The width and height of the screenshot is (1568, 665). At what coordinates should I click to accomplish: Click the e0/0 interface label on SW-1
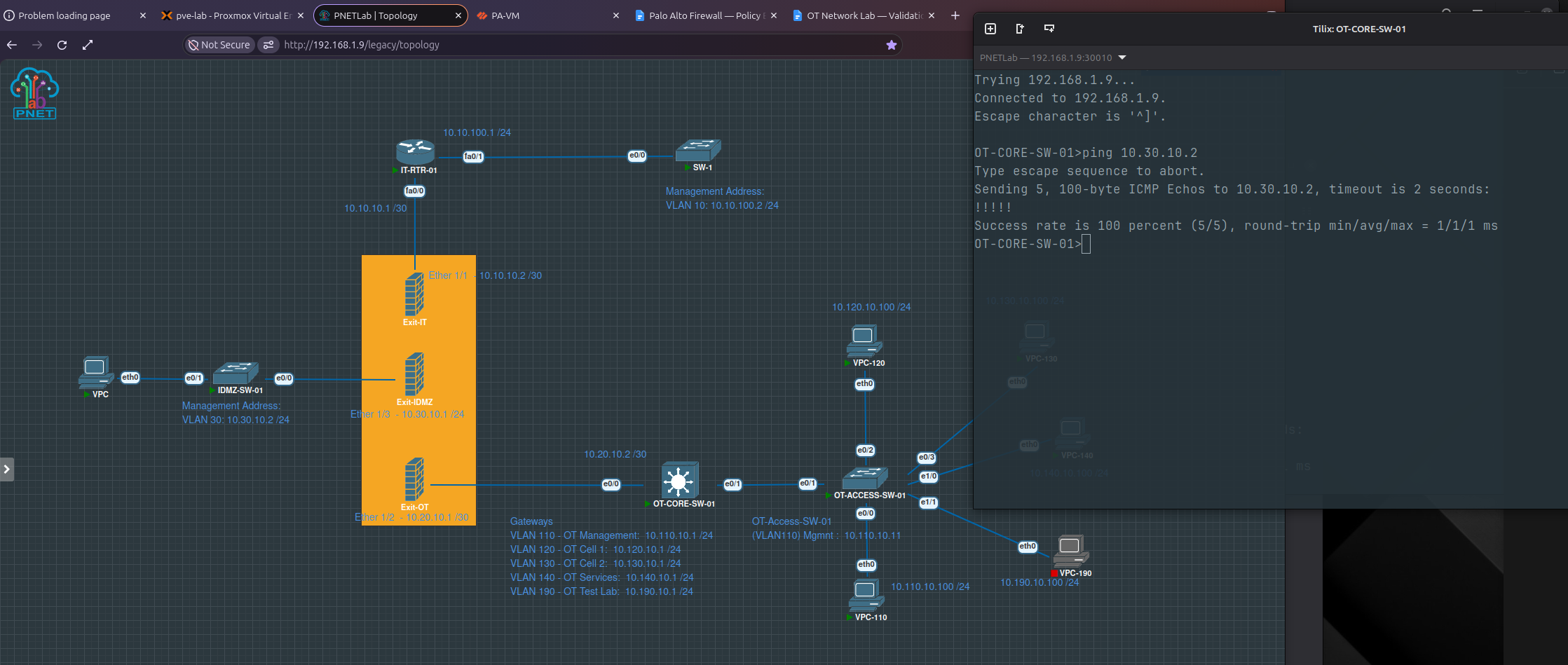click(637, 156)
